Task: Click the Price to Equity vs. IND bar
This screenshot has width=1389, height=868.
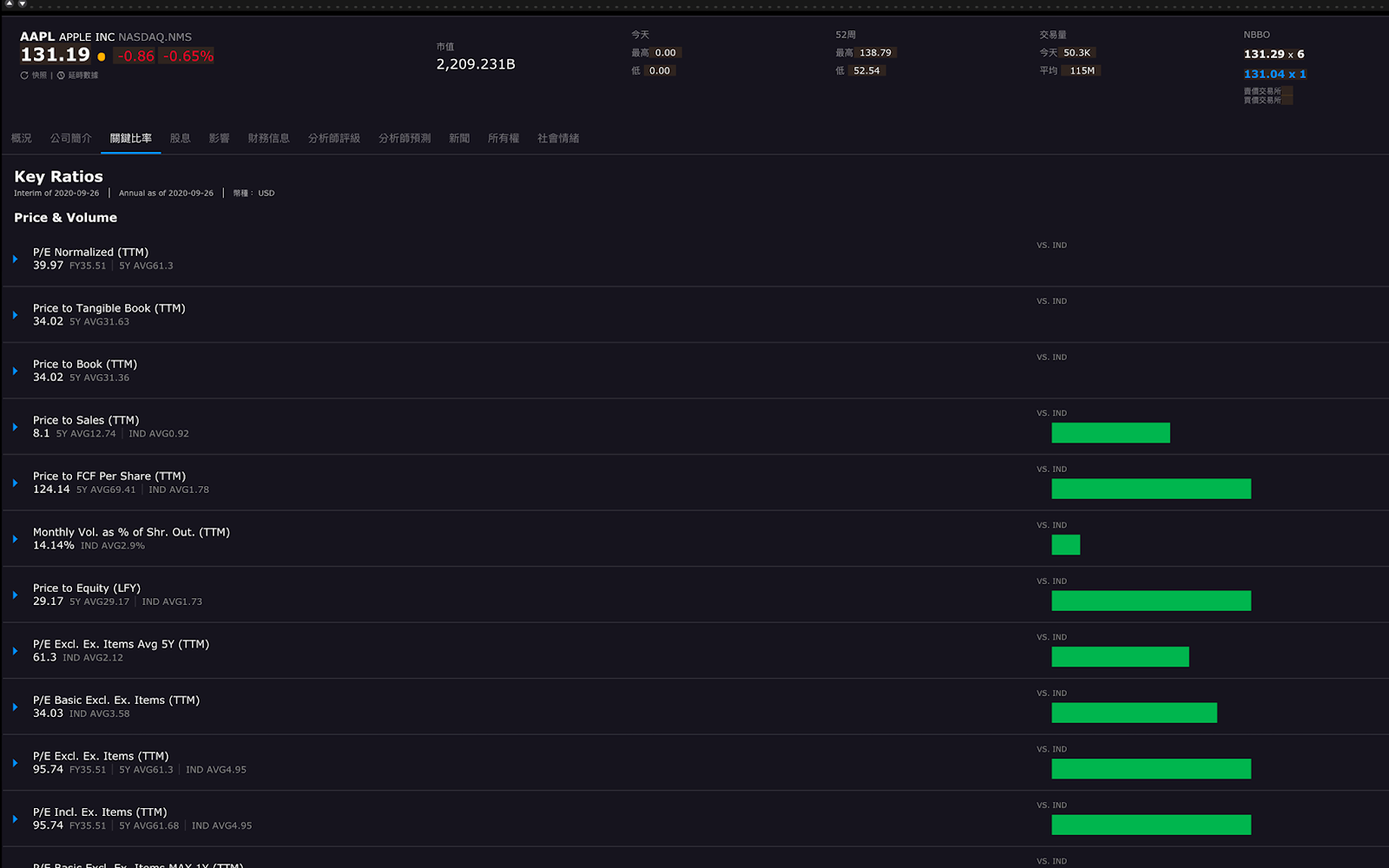Action: [x=1151, y=601]
